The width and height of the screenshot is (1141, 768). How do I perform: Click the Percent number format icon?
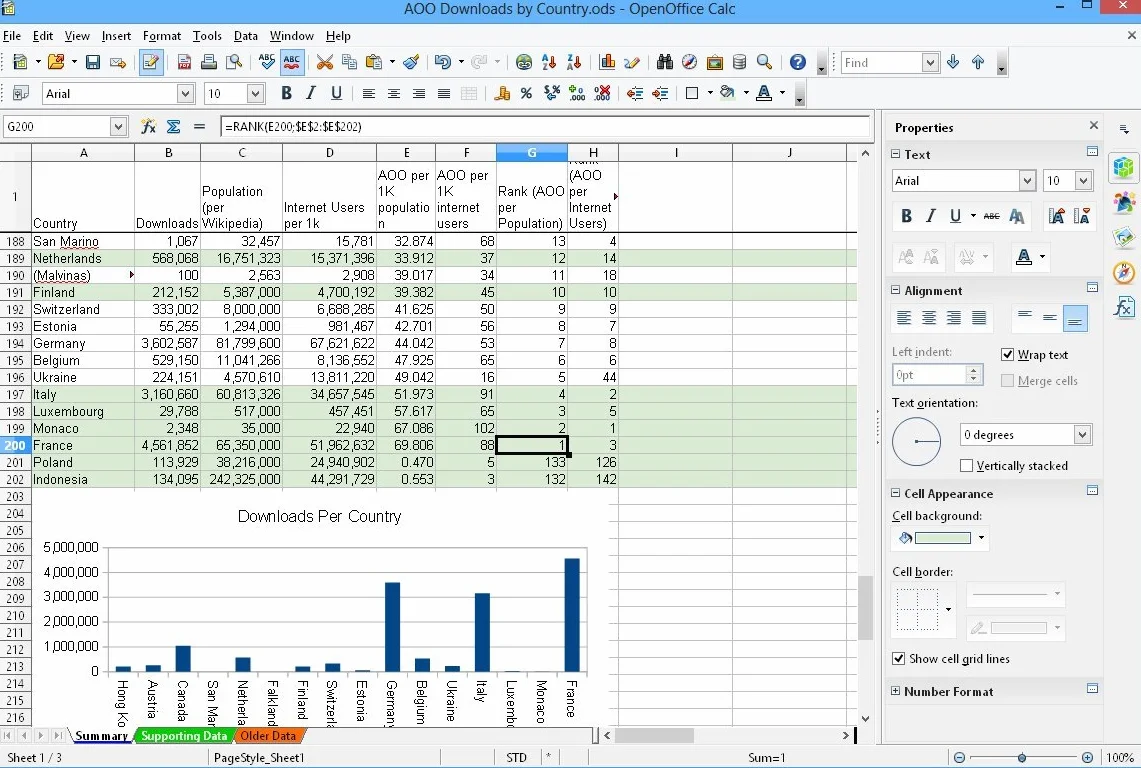(526, 93)
